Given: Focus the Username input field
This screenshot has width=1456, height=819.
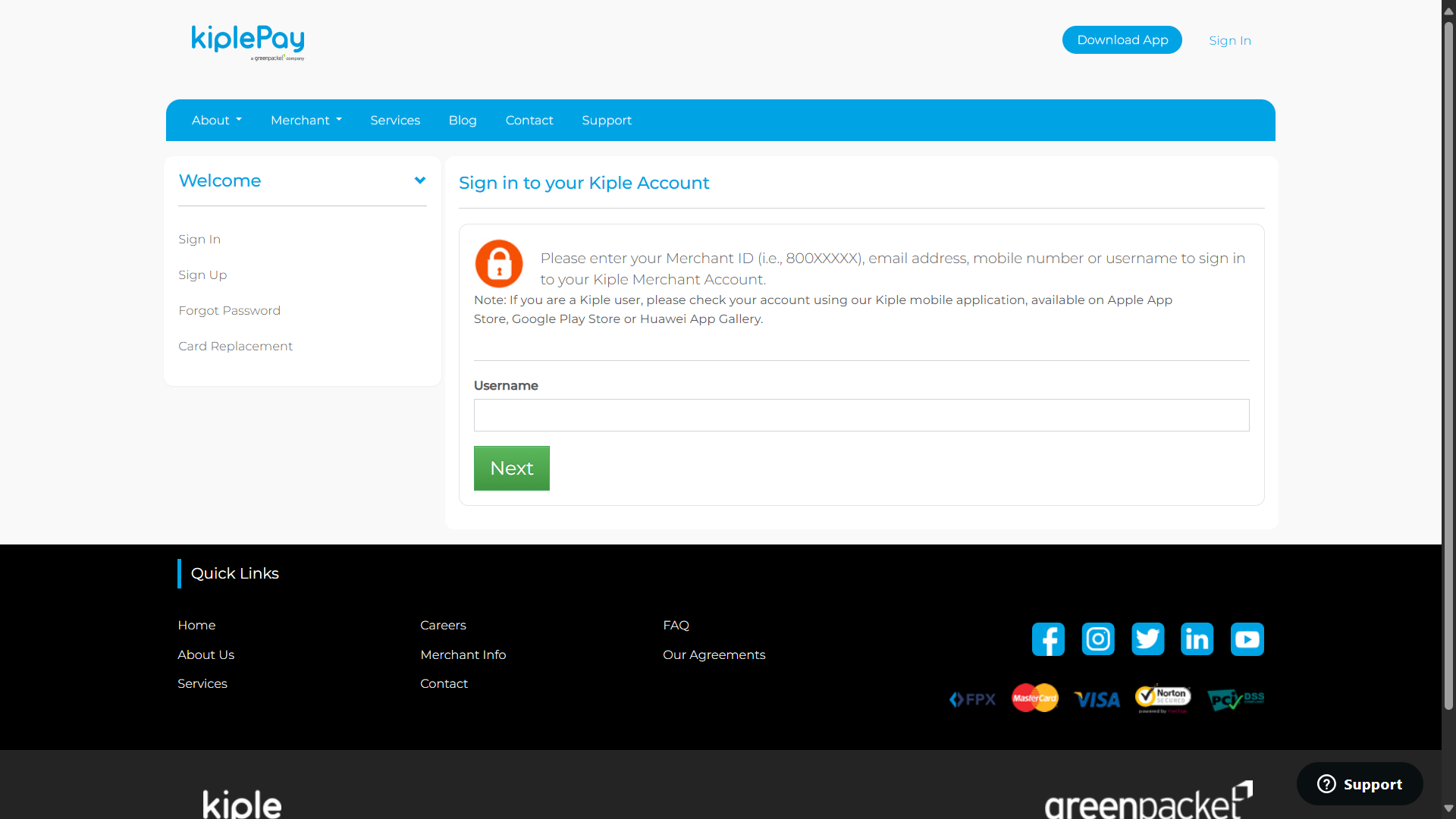Looking at the screenshot, I should 861,416.
